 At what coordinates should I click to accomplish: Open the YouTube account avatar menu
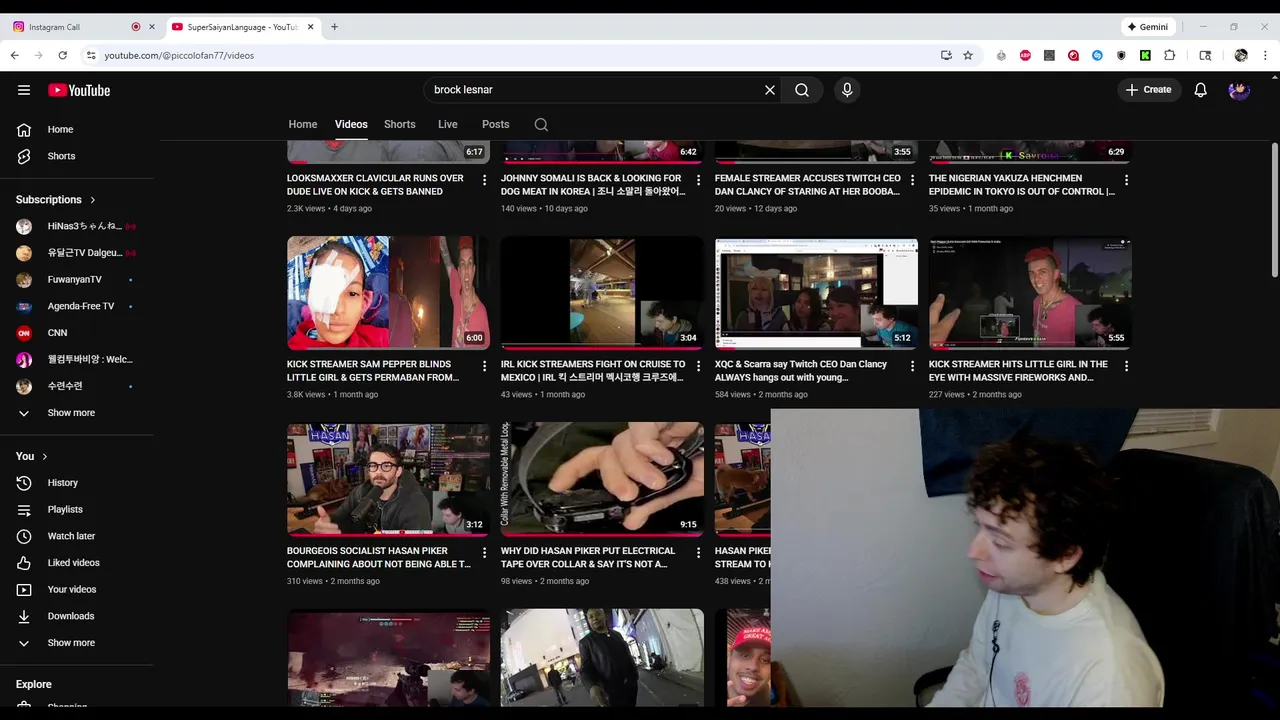(1239, 90)
